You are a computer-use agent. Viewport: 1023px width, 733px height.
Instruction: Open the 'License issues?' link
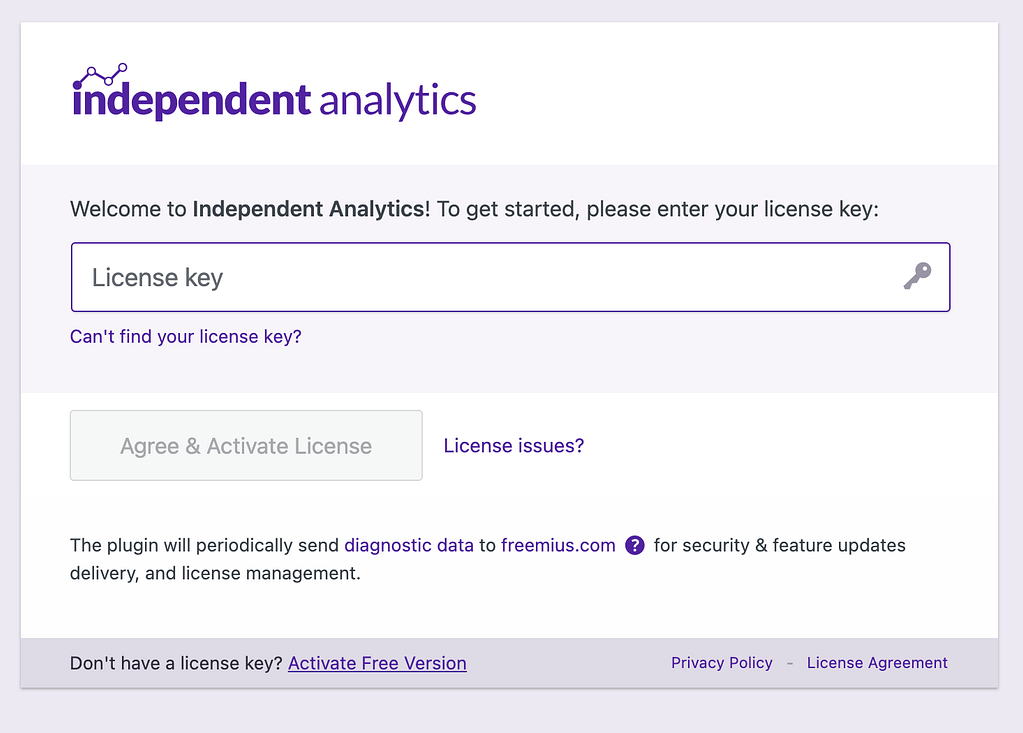[x=513, y=446]
